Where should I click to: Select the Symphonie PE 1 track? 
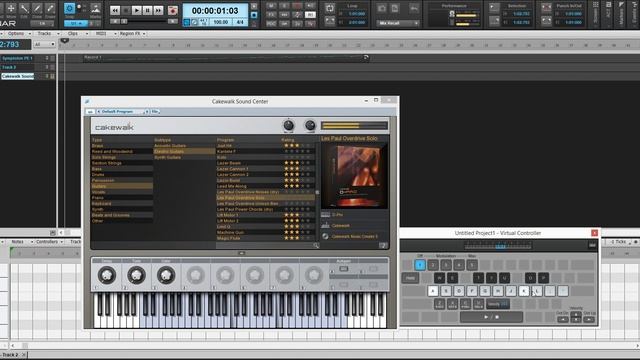(17, 58)
